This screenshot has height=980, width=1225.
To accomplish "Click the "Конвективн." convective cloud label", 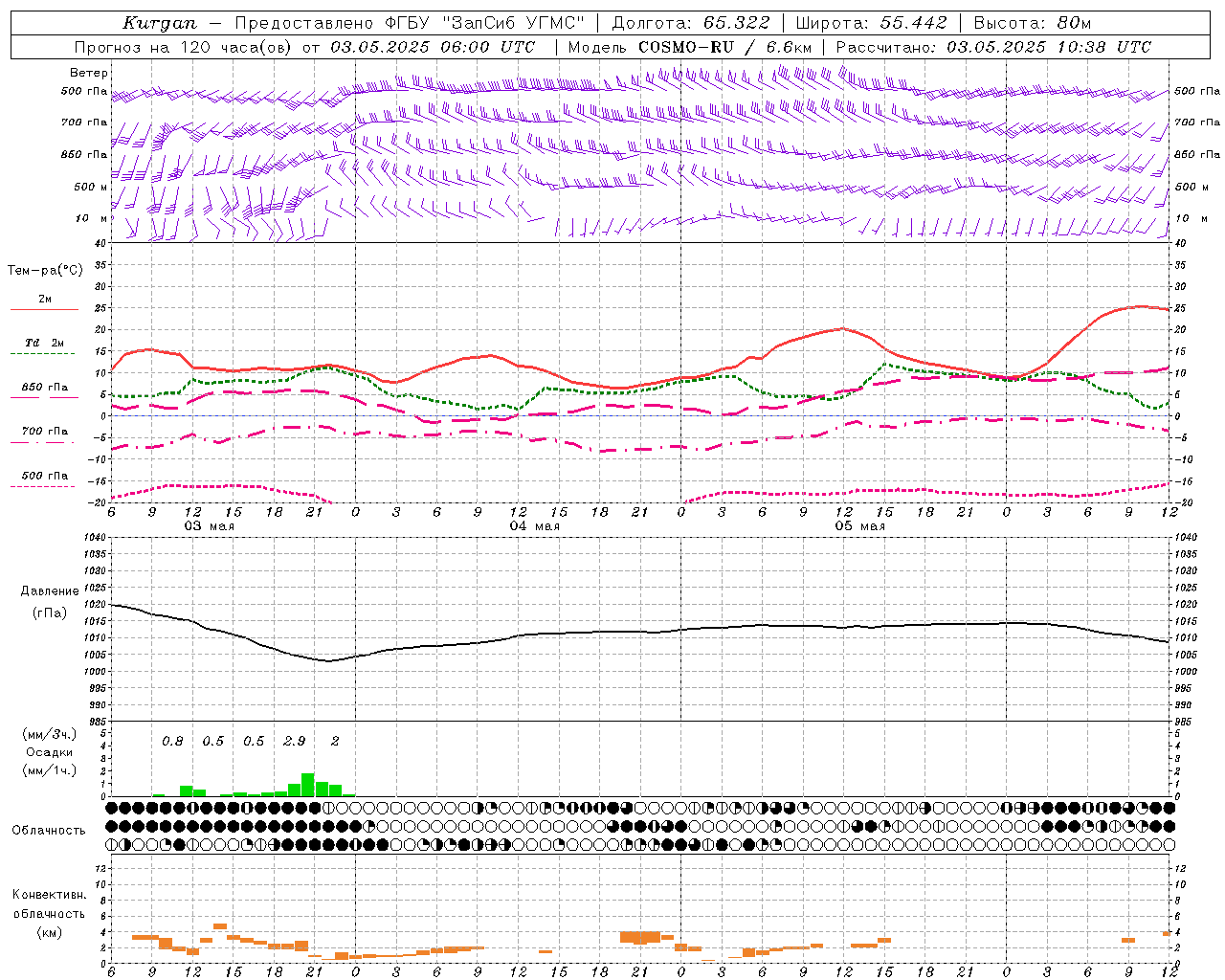I will point(49,895).
